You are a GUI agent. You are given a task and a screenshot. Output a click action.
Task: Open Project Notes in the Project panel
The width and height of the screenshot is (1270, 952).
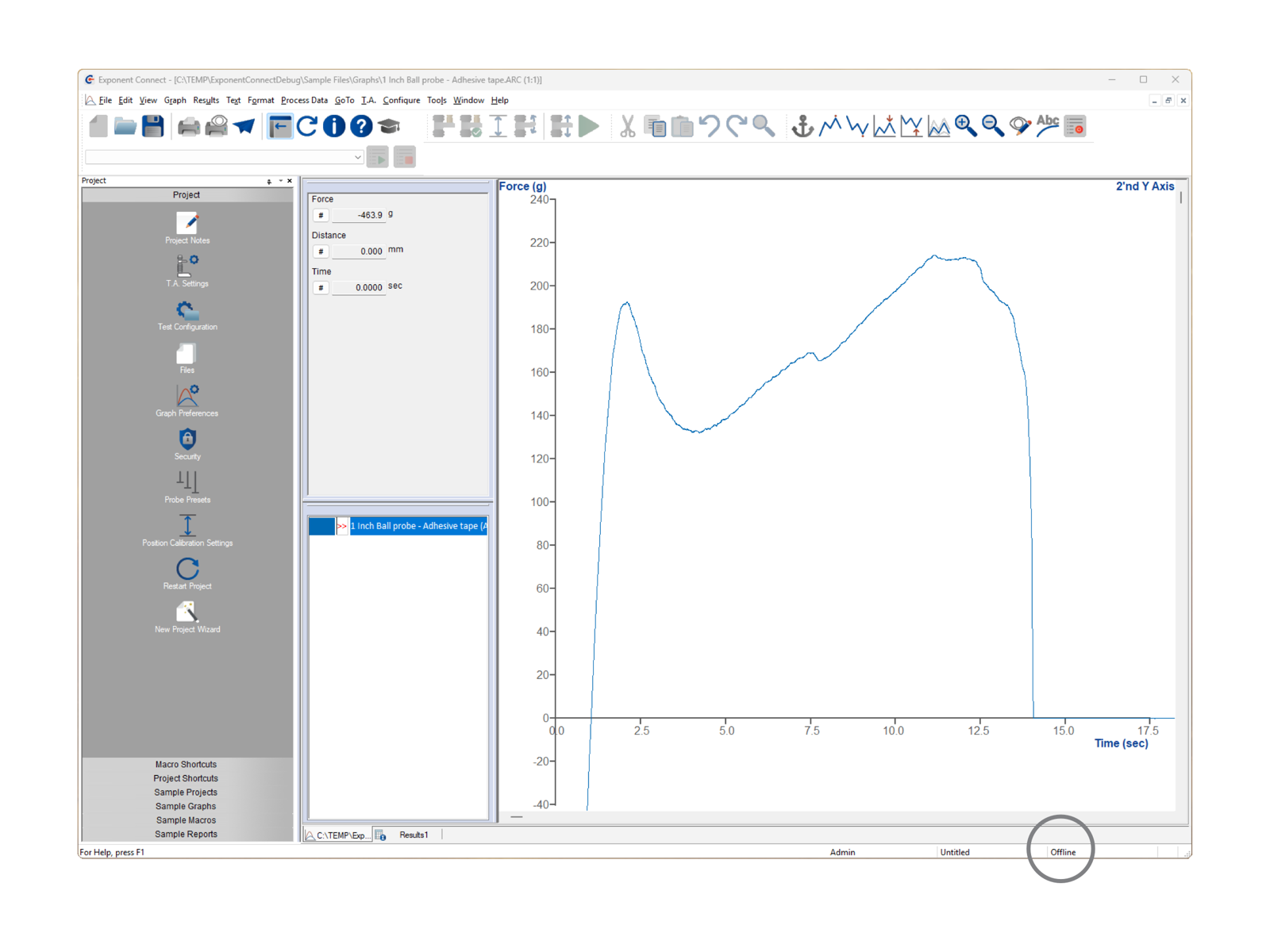[187, 228]
